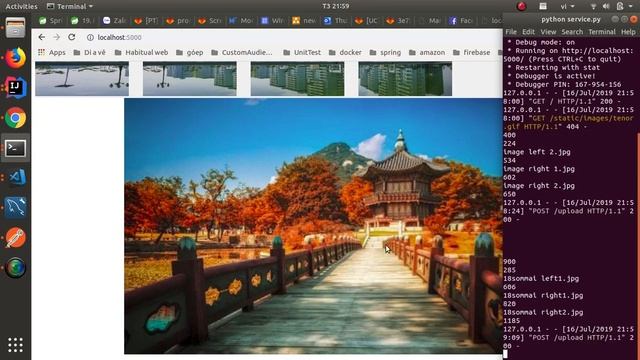The image size is (640, 360).
Task: Select the third thumbnail in the strip
Action: pyautogui.click(x=298, y=79)
